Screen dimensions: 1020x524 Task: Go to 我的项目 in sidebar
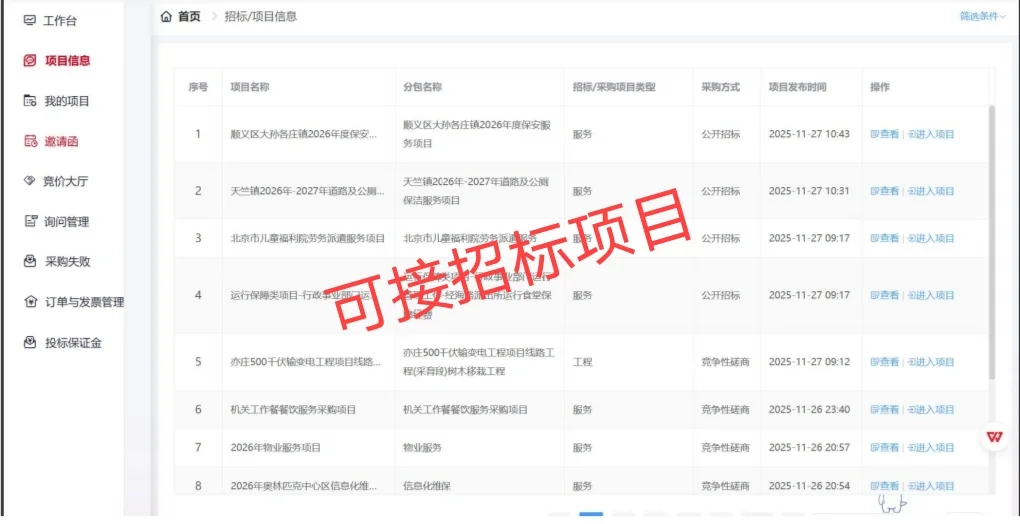click(x=67, y=101)
